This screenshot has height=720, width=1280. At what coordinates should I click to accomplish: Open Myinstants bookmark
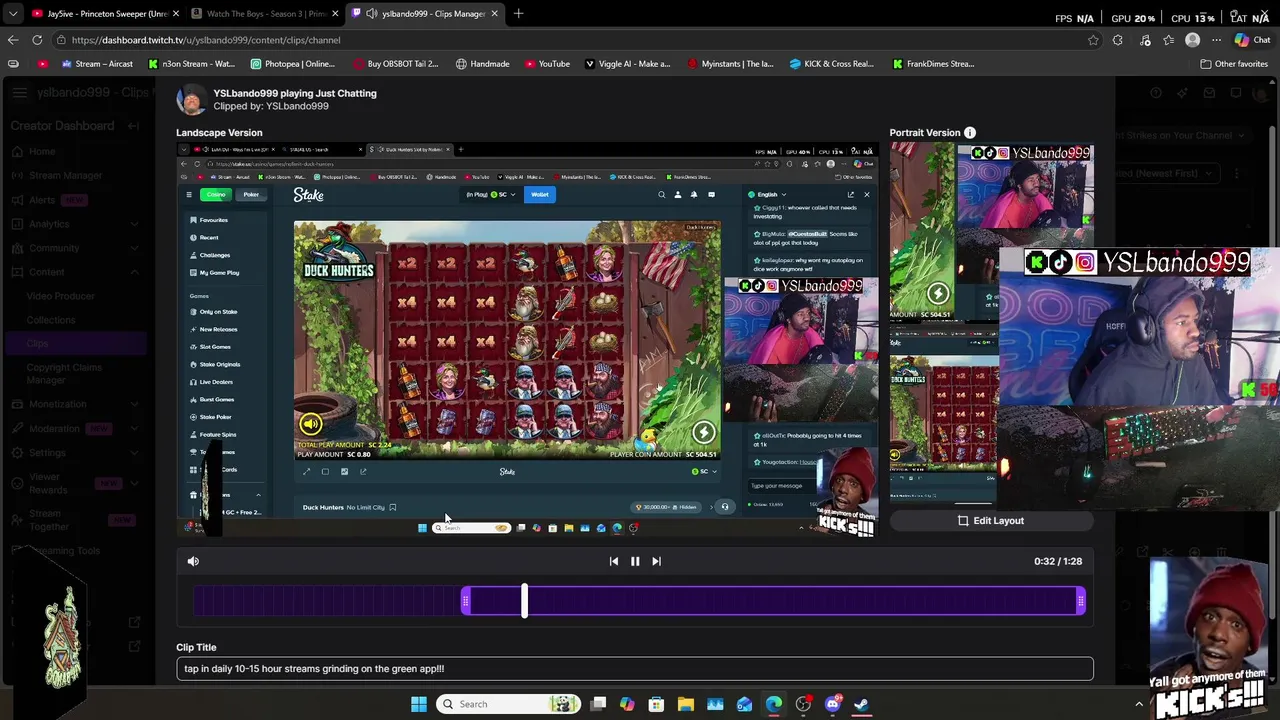[x=730, y=64]
